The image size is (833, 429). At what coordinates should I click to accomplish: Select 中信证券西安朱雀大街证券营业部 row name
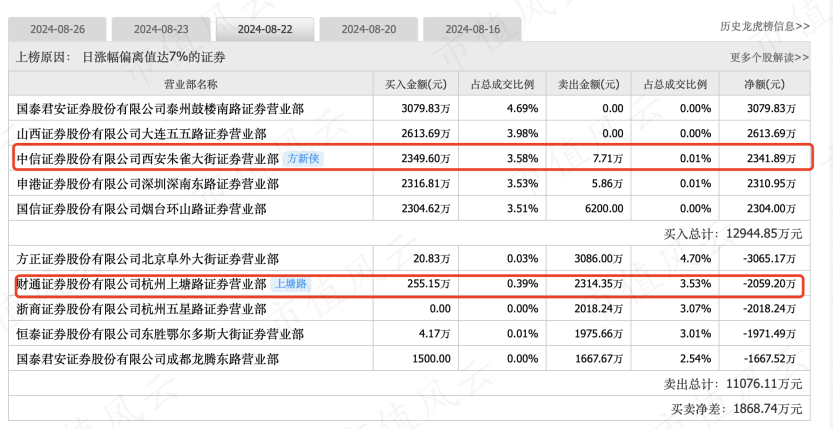click(148, 159)
